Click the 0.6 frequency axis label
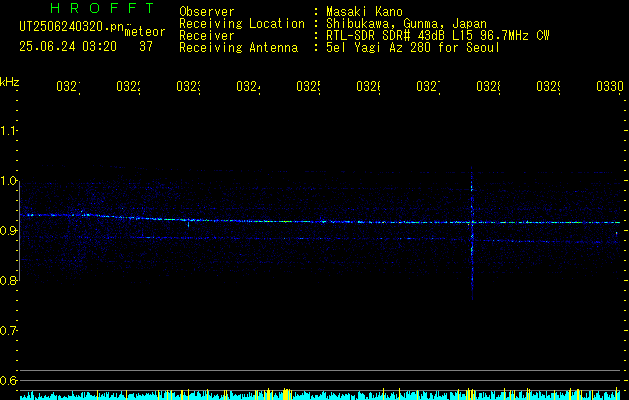 8,380
